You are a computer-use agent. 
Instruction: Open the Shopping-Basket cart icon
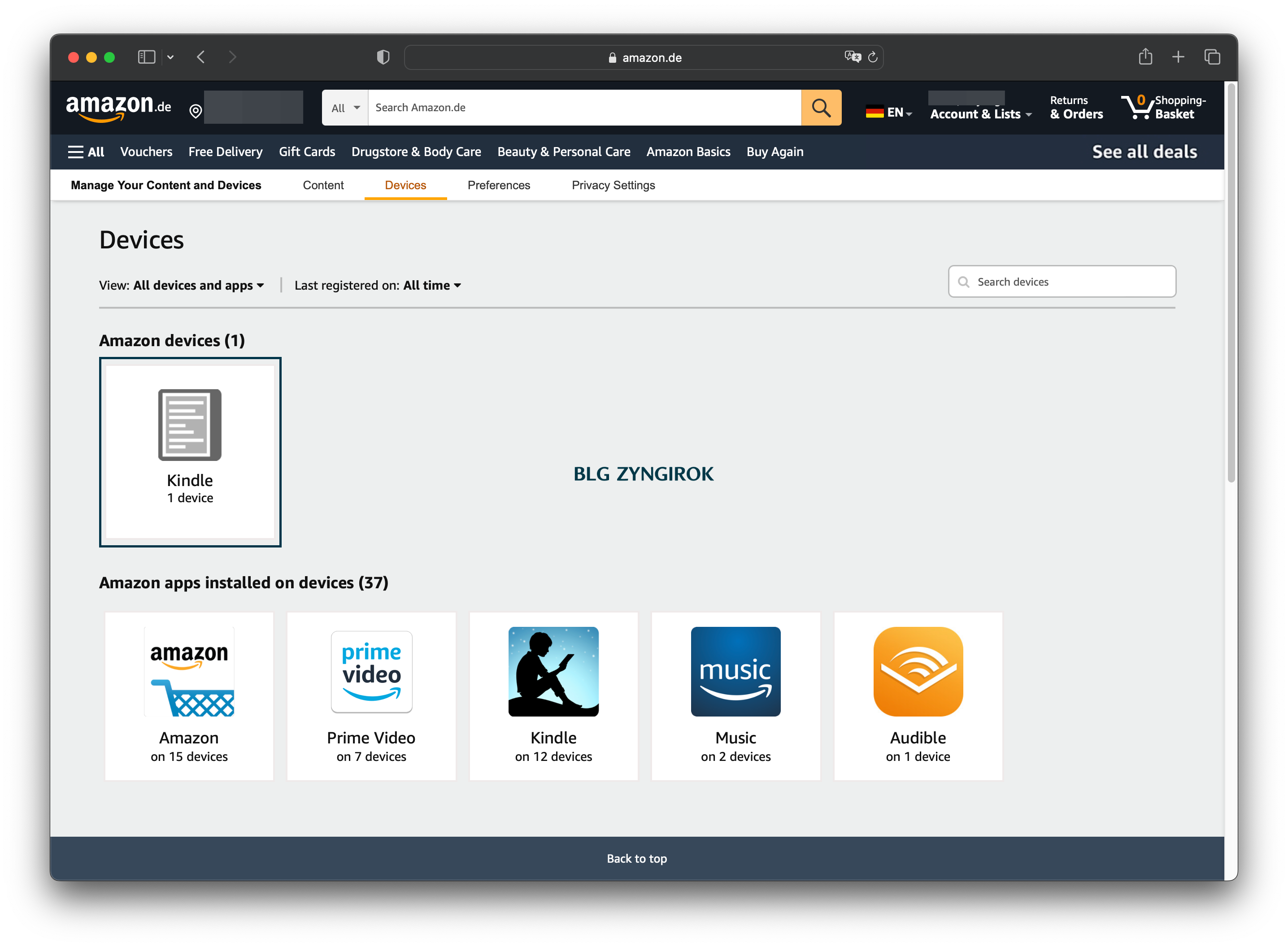(x=1137, y=107)
